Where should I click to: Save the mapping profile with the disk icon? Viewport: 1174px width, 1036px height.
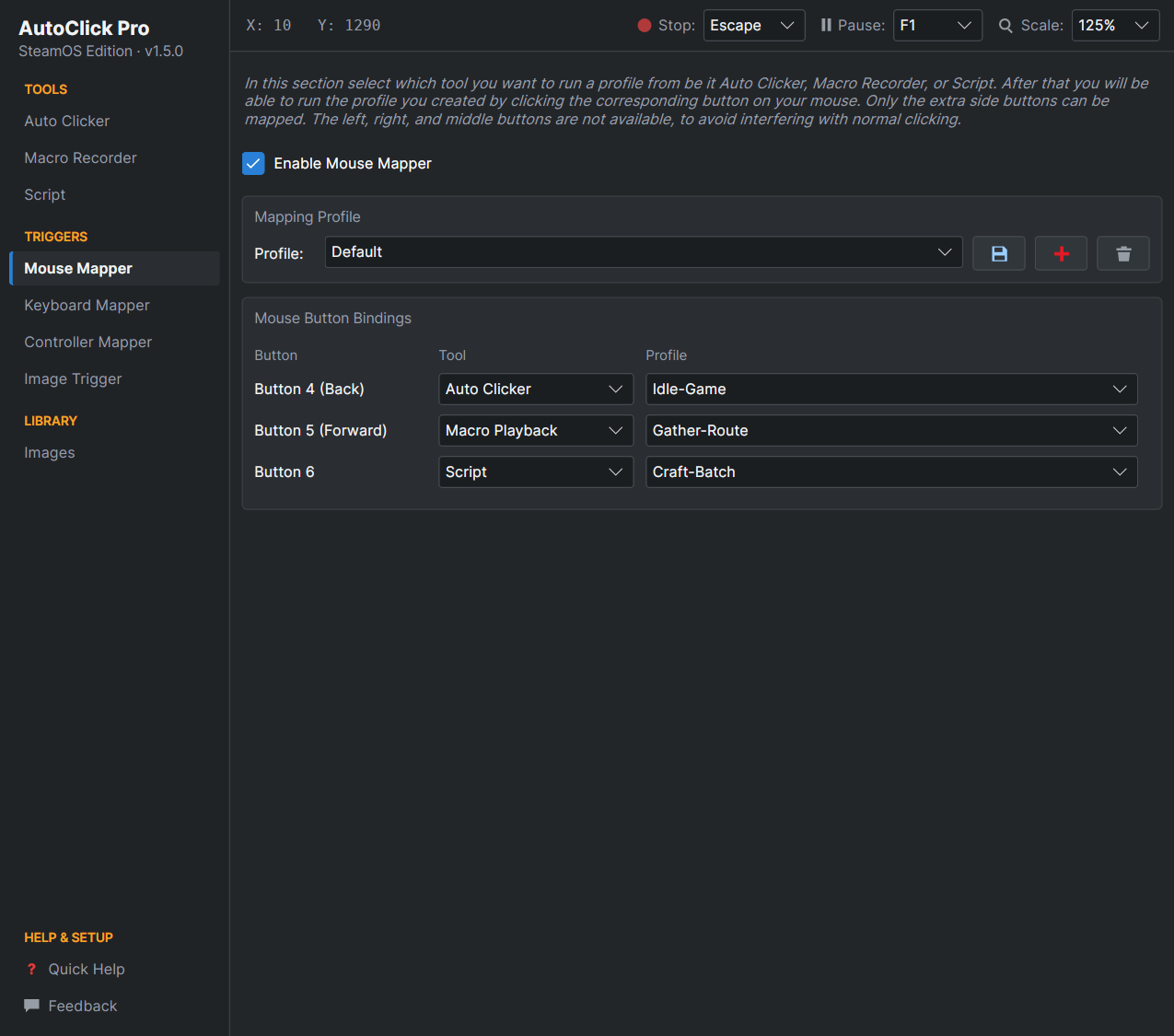[999, 253]
